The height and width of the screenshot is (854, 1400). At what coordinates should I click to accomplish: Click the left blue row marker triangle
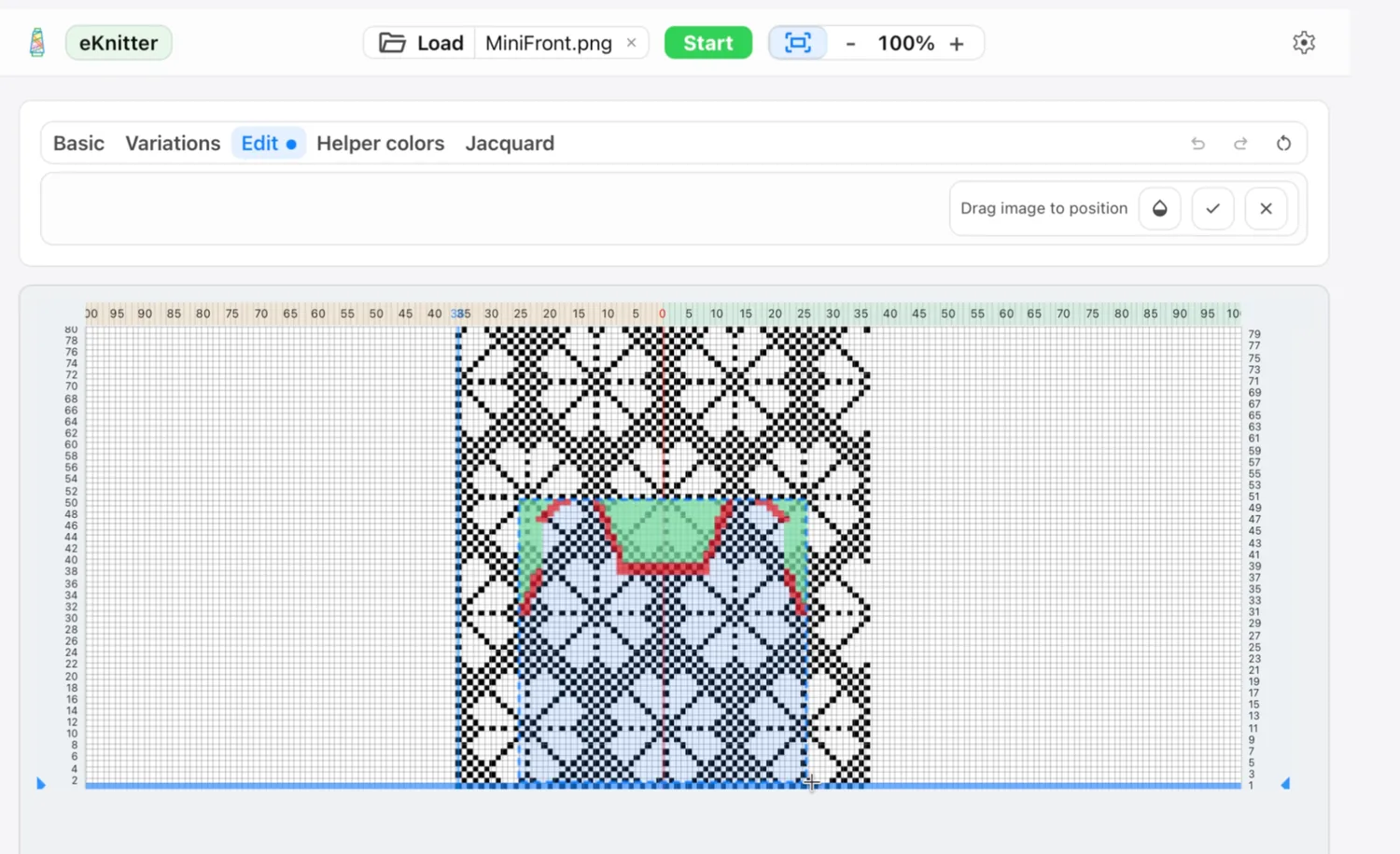coord(41,784)
